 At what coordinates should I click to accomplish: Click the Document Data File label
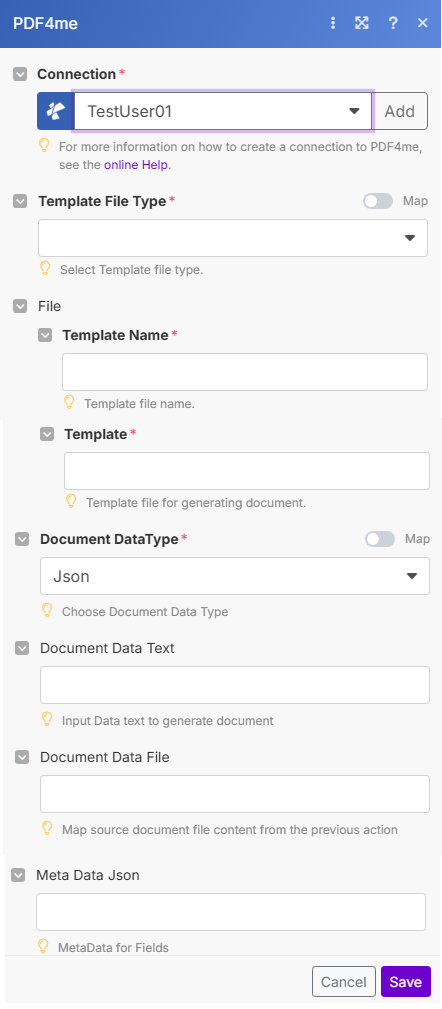105,757
